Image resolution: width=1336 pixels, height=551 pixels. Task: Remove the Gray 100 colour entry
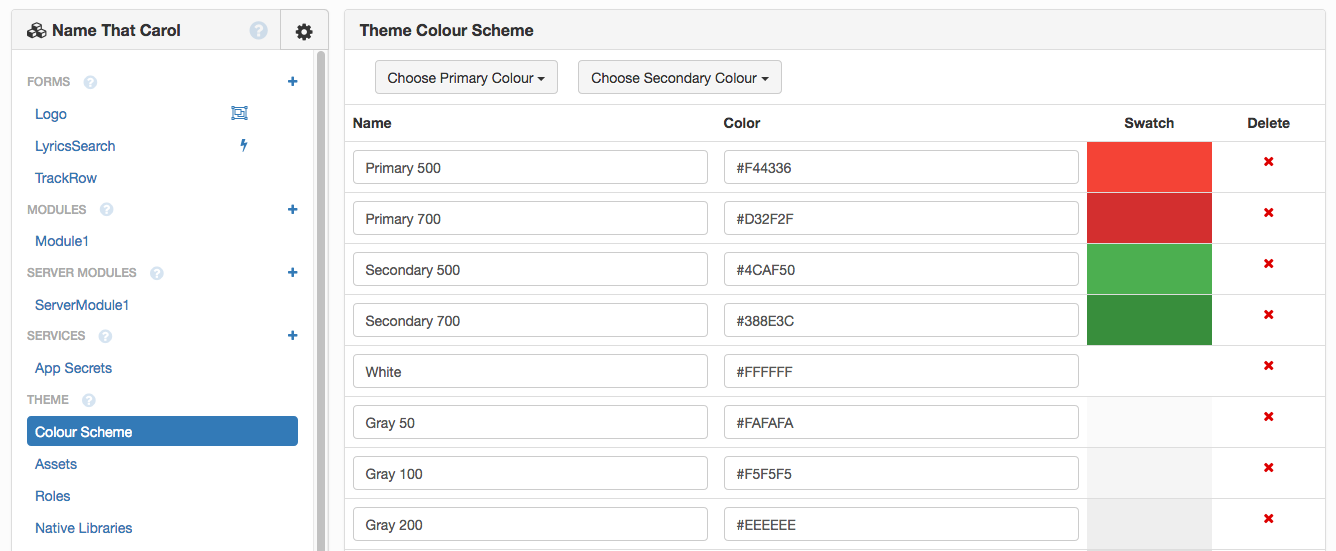tap(1268, 468)
